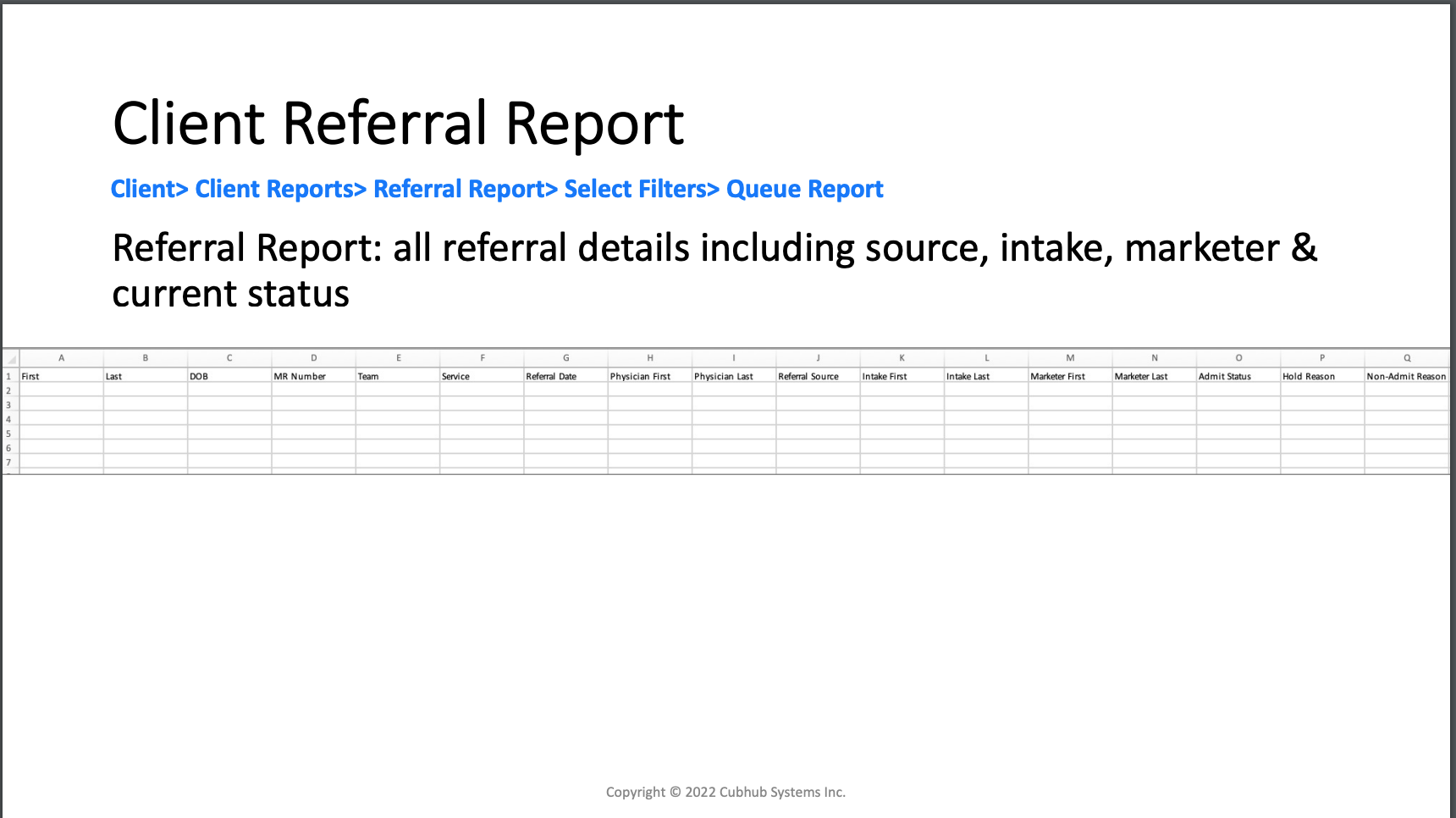
Task: Click the 'Referral Report: all referral details' description
Action: coord(714,271)
